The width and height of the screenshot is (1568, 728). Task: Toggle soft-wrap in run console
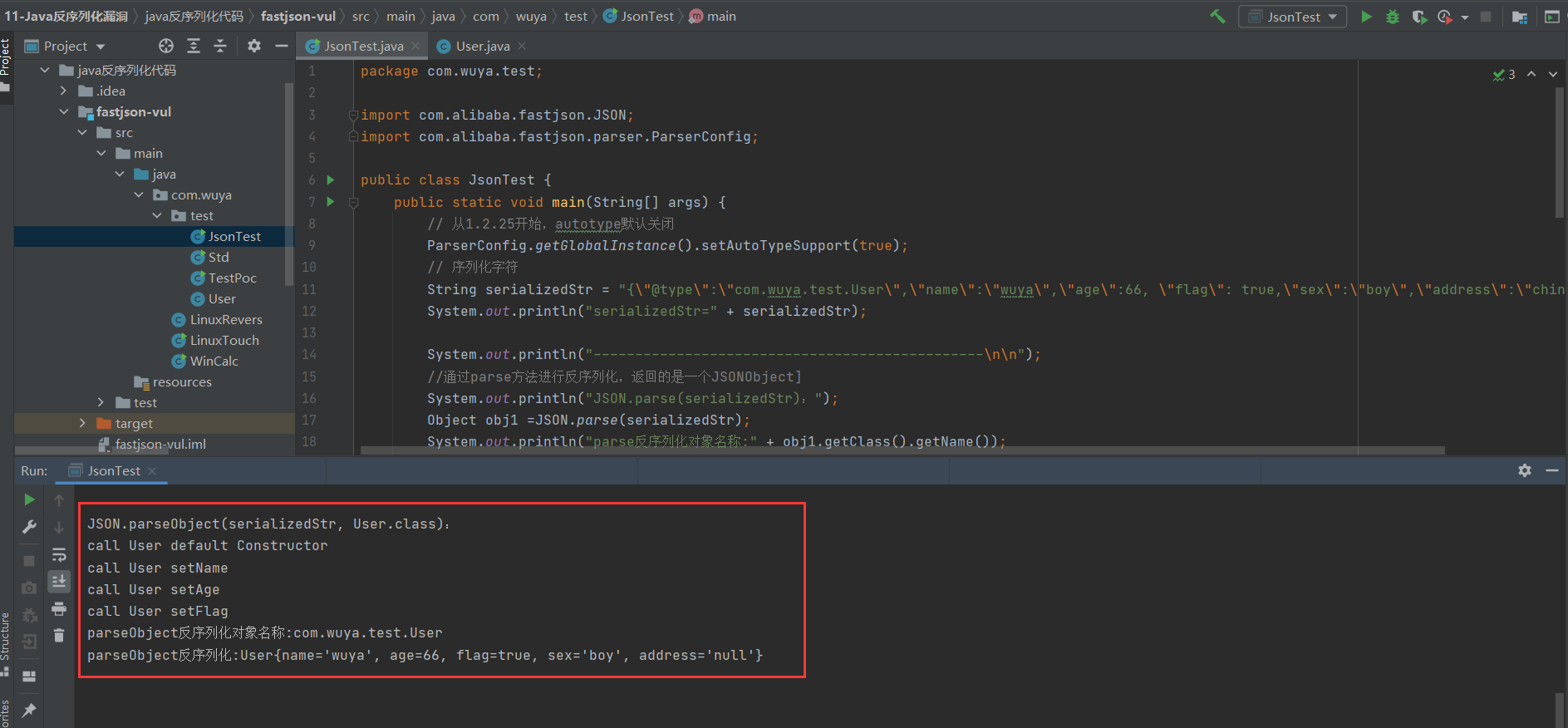click(x=59, y=554)
